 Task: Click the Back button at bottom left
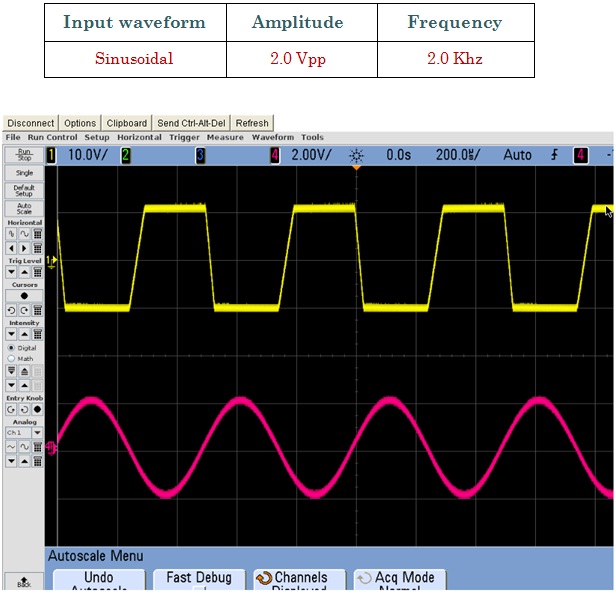pyautogui.click(x=24, y=582)
